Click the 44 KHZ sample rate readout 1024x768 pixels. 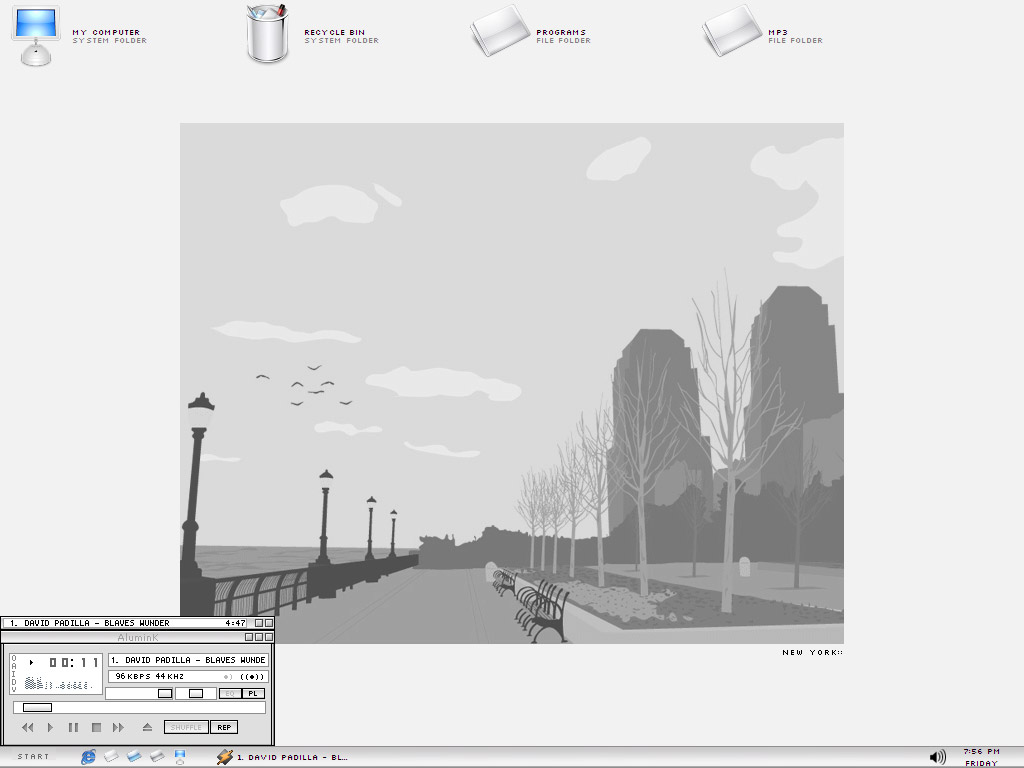[170, 677]
